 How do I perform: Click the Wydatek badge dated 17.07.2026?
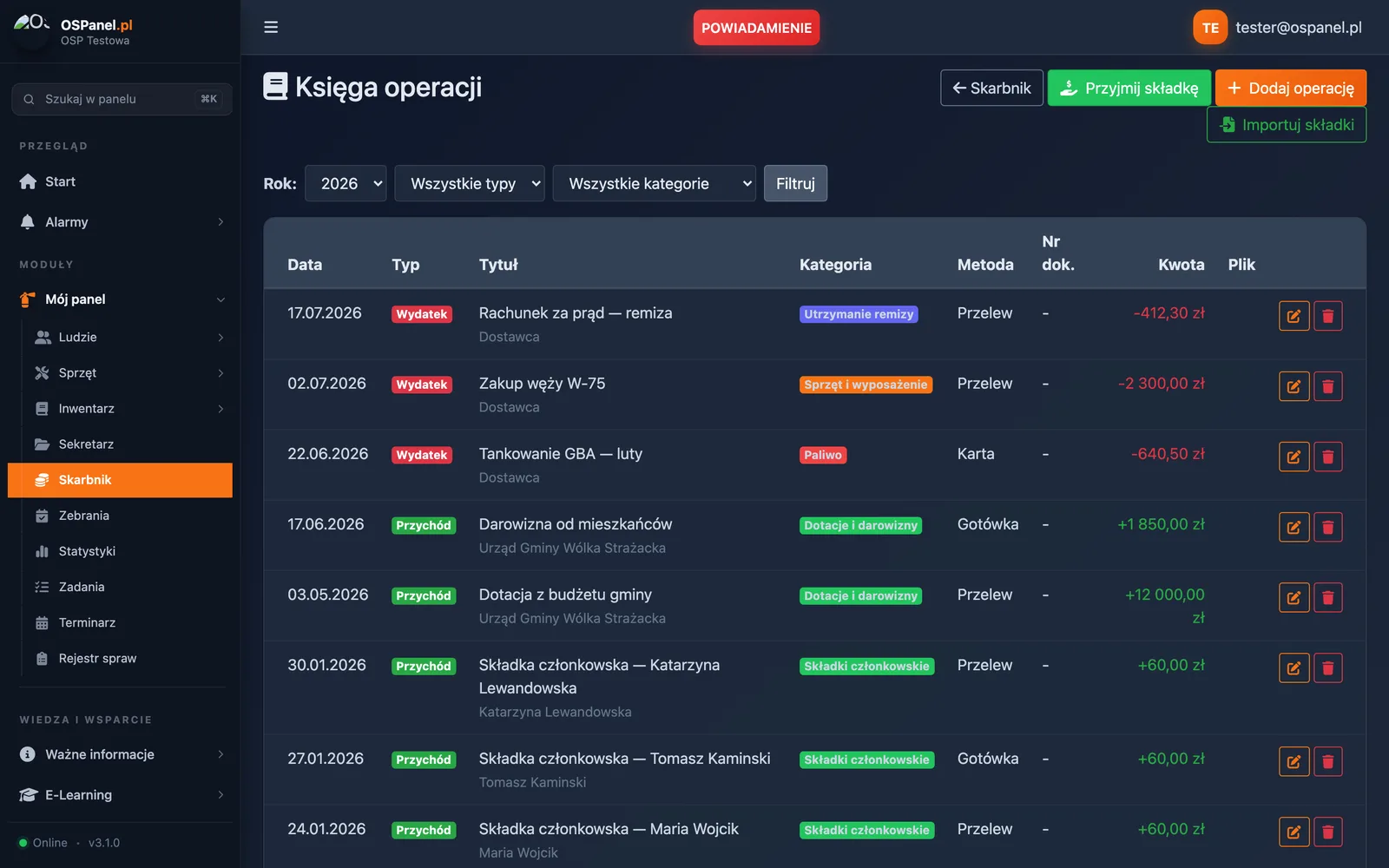click(422, 314)
